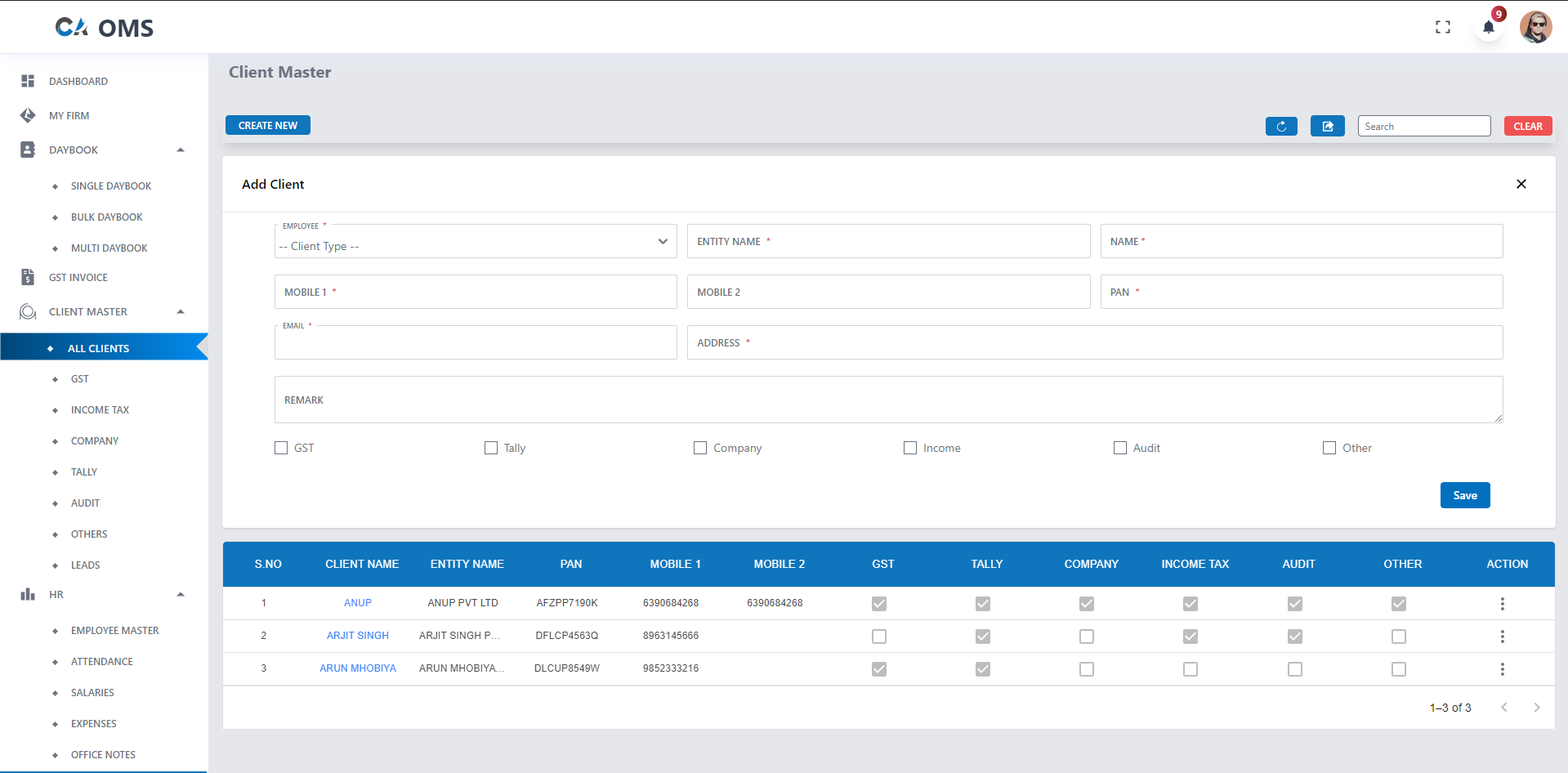Save the new client
This screenshot has height=773, width=1568.
click(x=1464, y=495)
